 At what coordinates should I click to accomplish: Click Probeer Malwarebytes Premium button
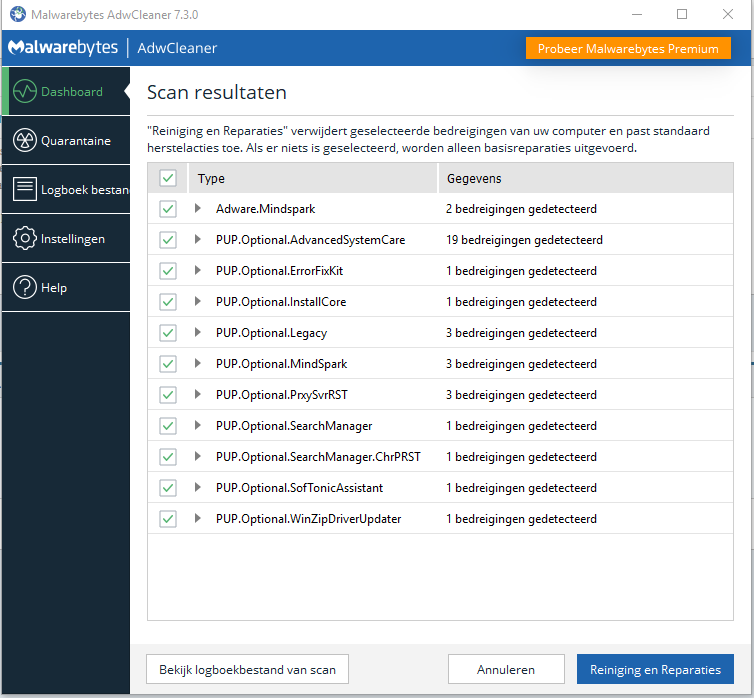tap(628, 48)
